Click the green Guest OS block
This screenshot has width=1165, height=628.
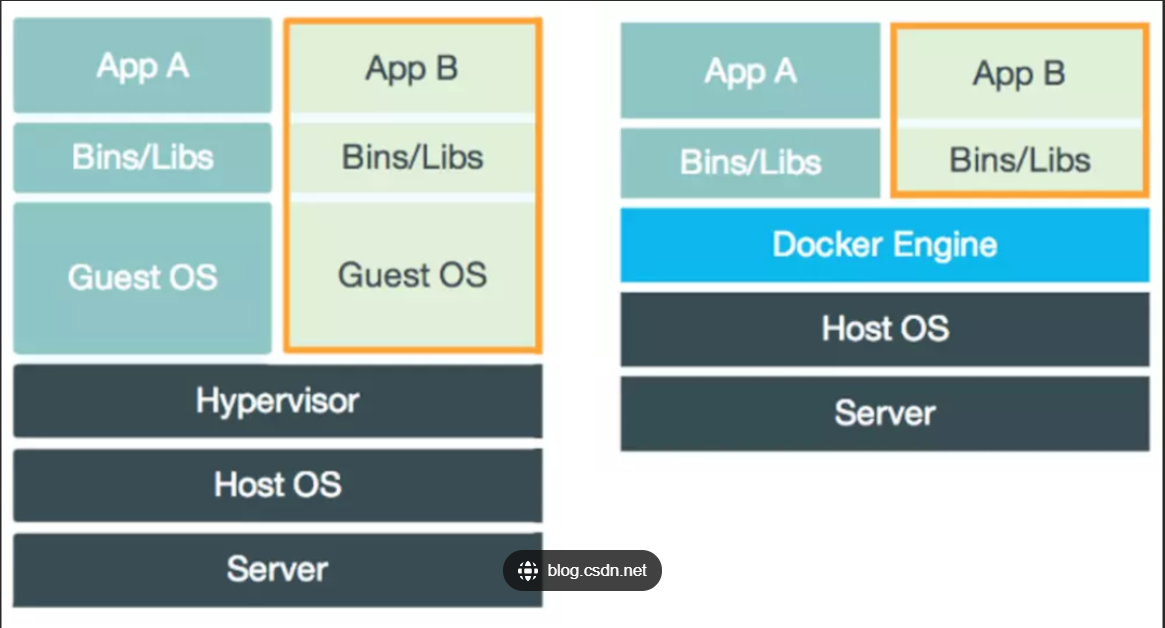pyautogui.click(x=412, y=274)
